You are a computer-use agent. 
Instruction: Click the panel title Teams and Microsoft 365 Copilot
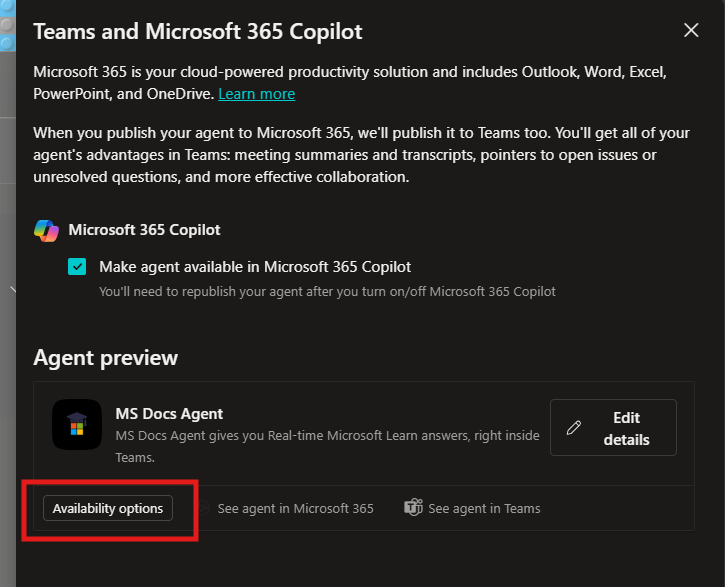[198, 31]
